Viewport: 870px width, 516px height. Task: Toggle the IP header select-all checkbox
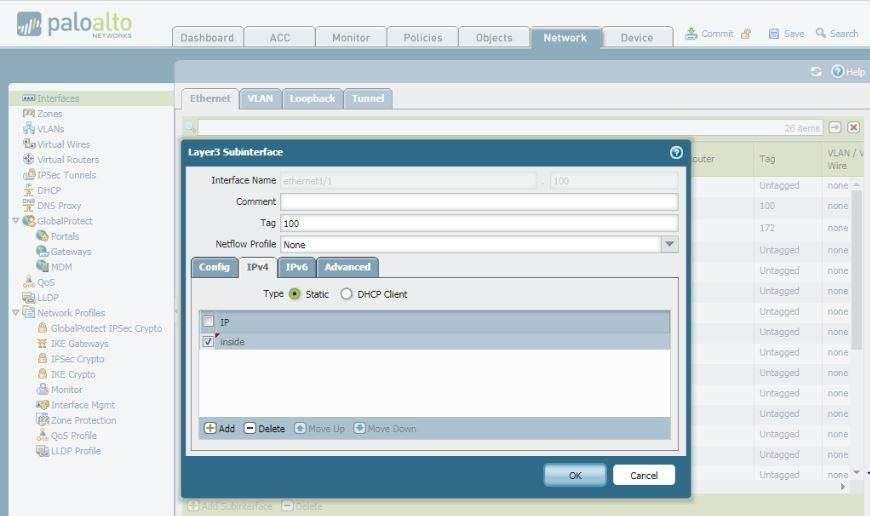coord(208,322)
